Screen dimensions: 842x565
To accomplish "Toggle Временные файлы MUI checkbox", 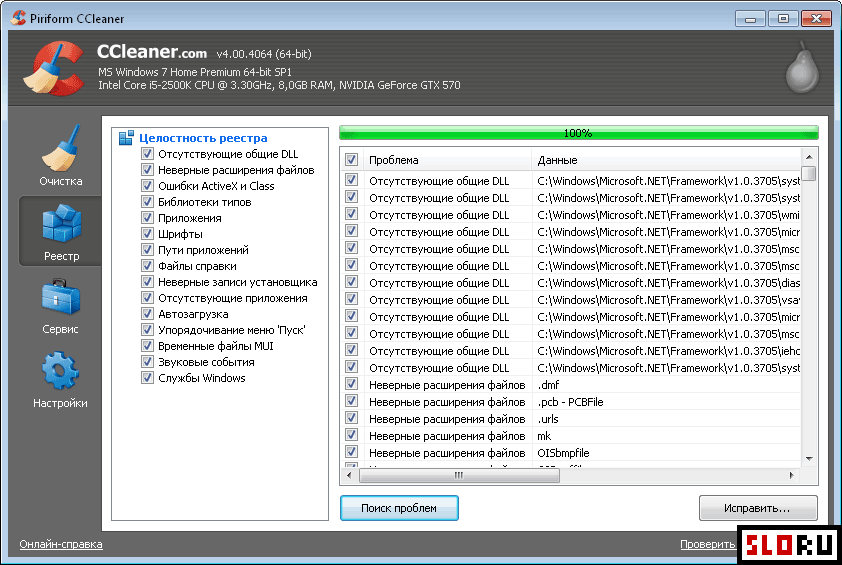I will (x=147, y=345).
